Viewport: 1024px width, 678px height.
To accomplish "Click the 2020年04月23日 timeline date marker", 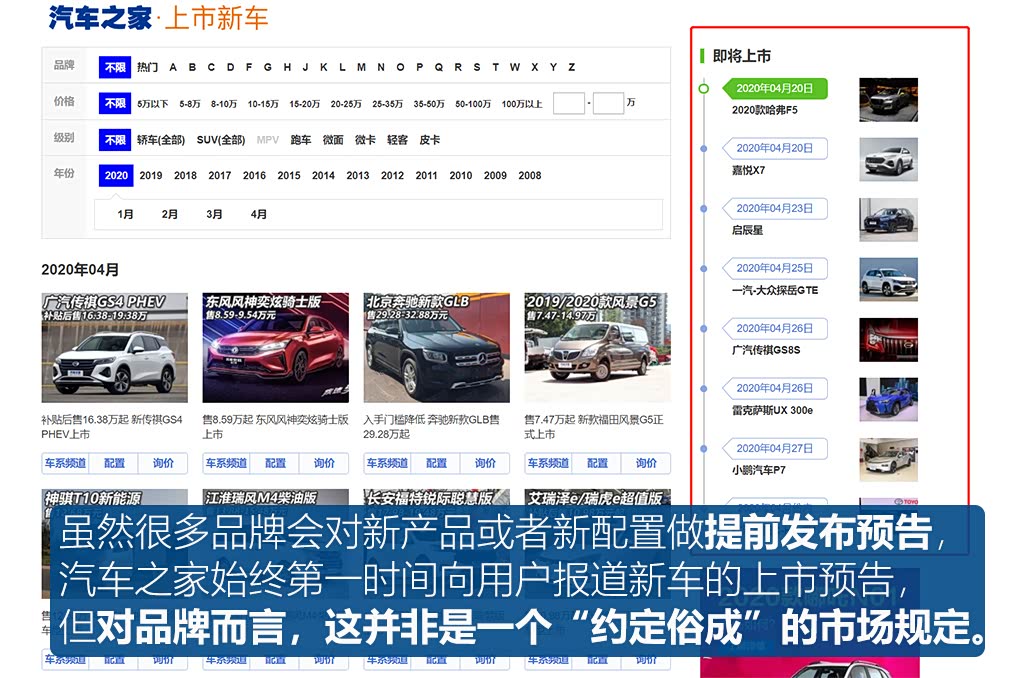I will (775, 208).
